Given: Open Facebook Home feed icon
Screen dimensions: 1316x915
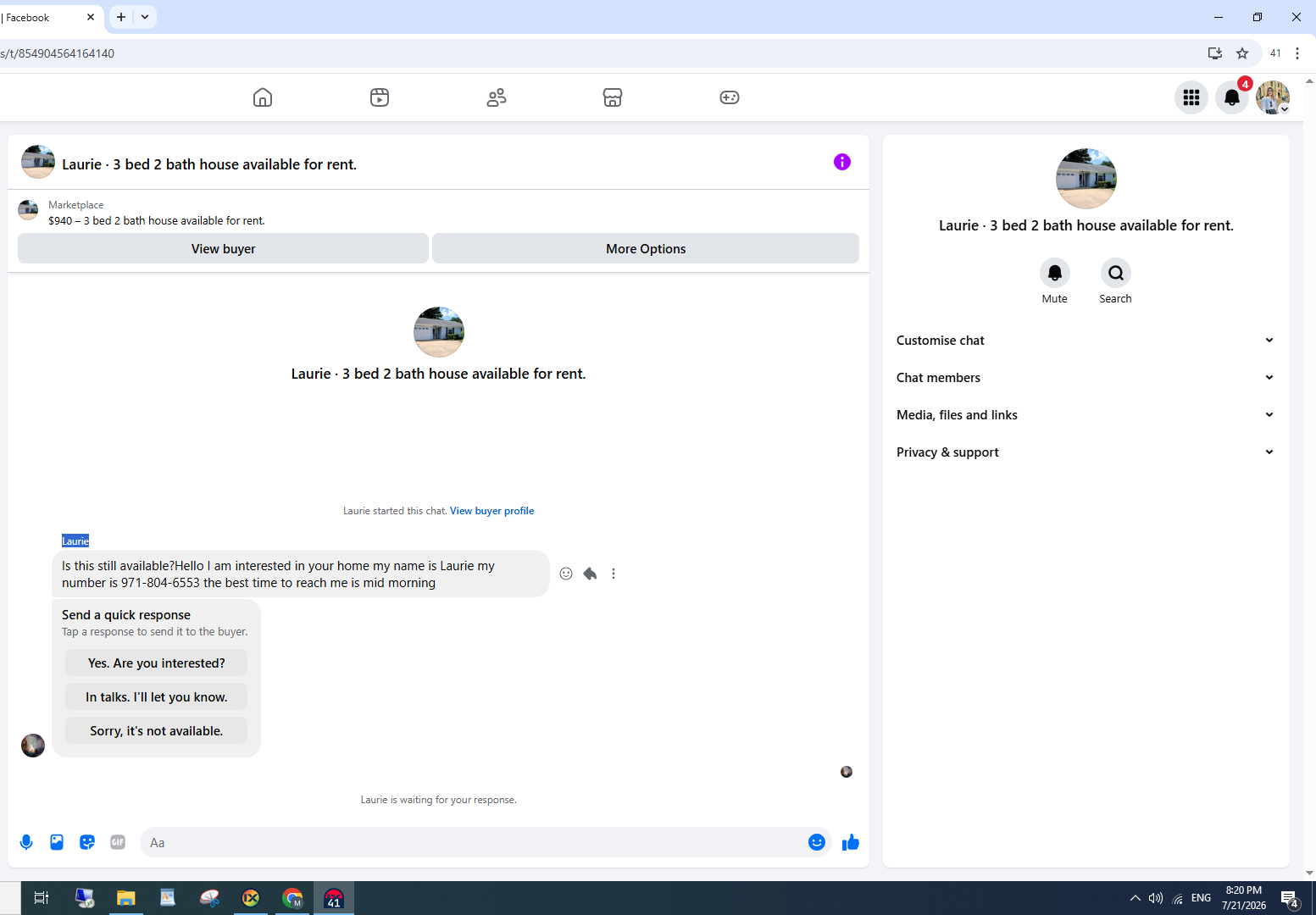Looking at the screenshot, I should pyautogui.click(x=263, y=97).
